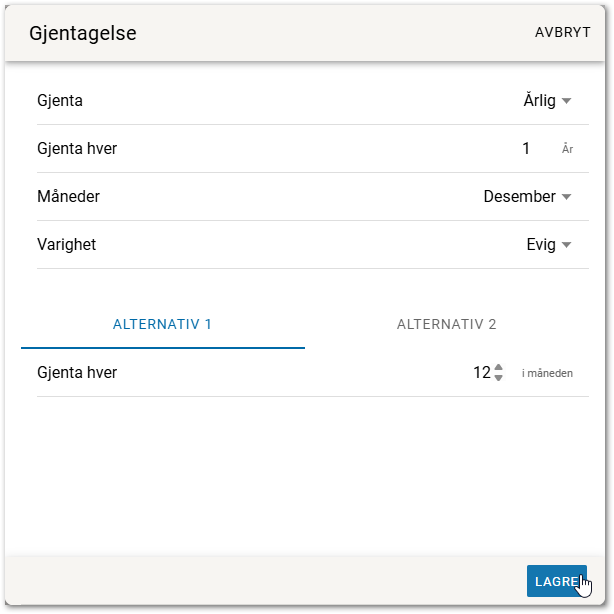Click the Gjentagelse dialog title
Viewport: 614px width, 614px height.
point(83,33)
